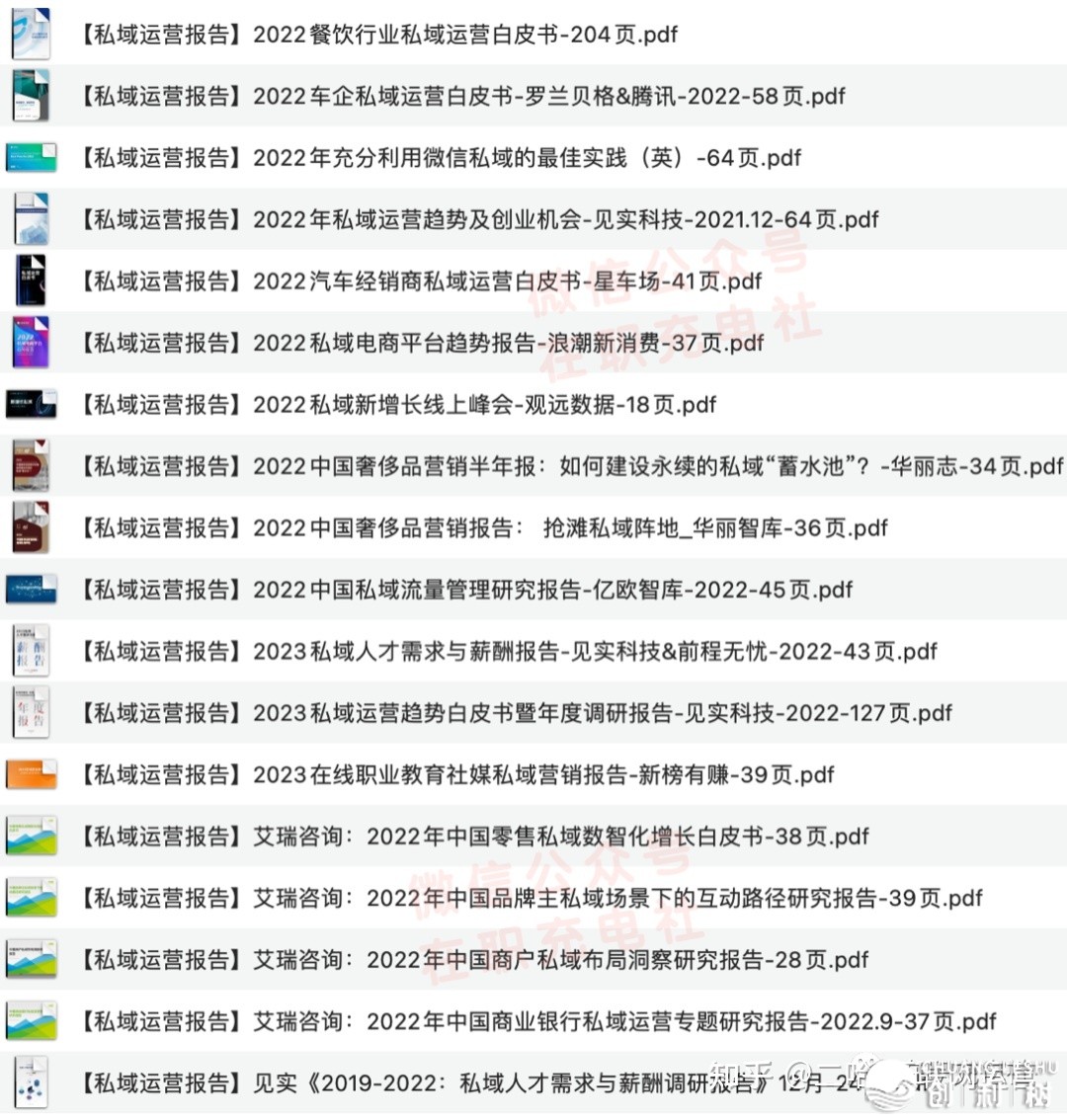Screen dimensions: 1067x1120
Task: Click the orange icon for 2023在线职业教育社媒私域营销报告
Action: pyautogui.click(x=31, y=774)
